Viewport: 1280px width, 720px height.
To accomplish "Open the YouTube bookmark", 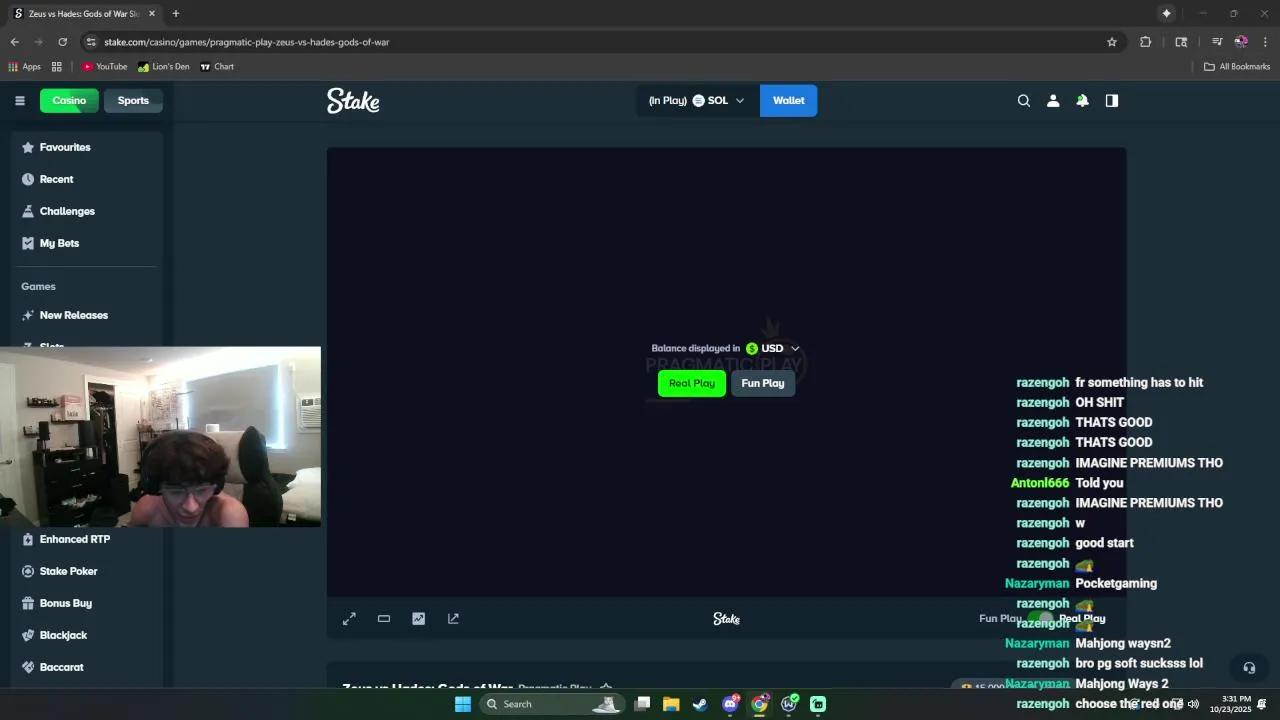I will [x=104, y=67].
